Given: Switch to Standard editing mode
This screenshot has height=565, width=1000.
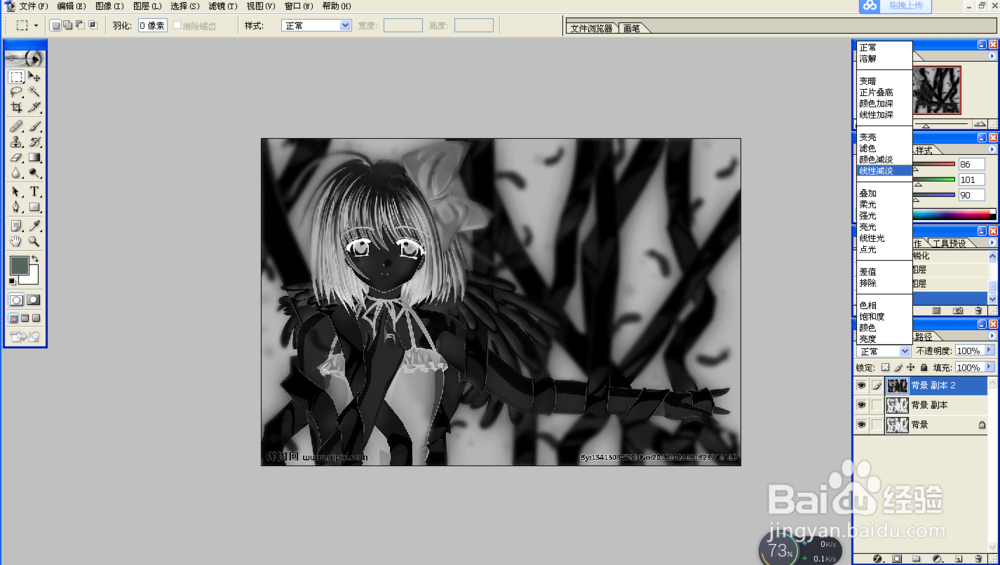Looking at the screenshot, I should [17, 300].
